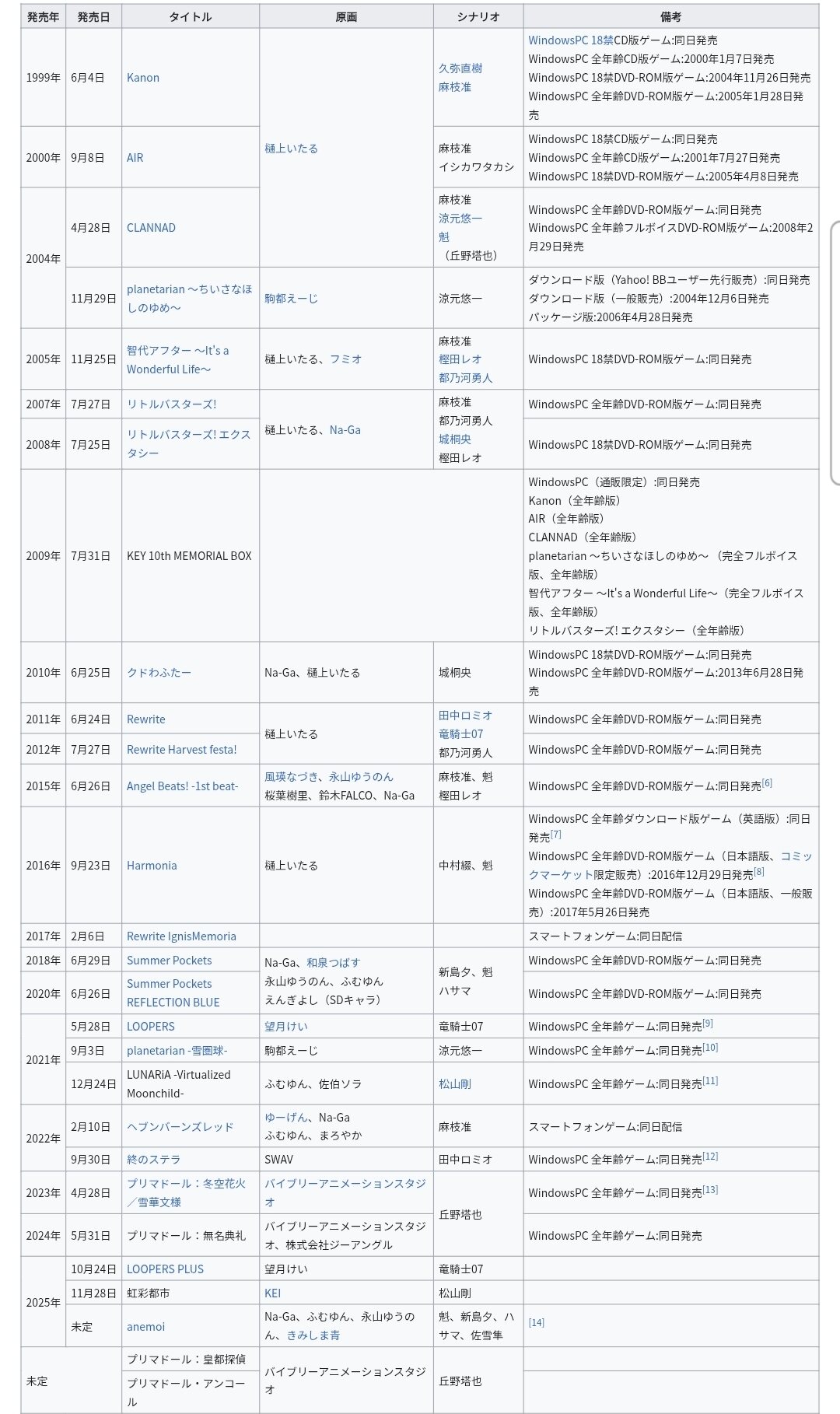Open Summer Pockets REFLECTION BLUE link
Image resolution: width=840 pixels, height=1414 pixels.
tap(173, 993)
